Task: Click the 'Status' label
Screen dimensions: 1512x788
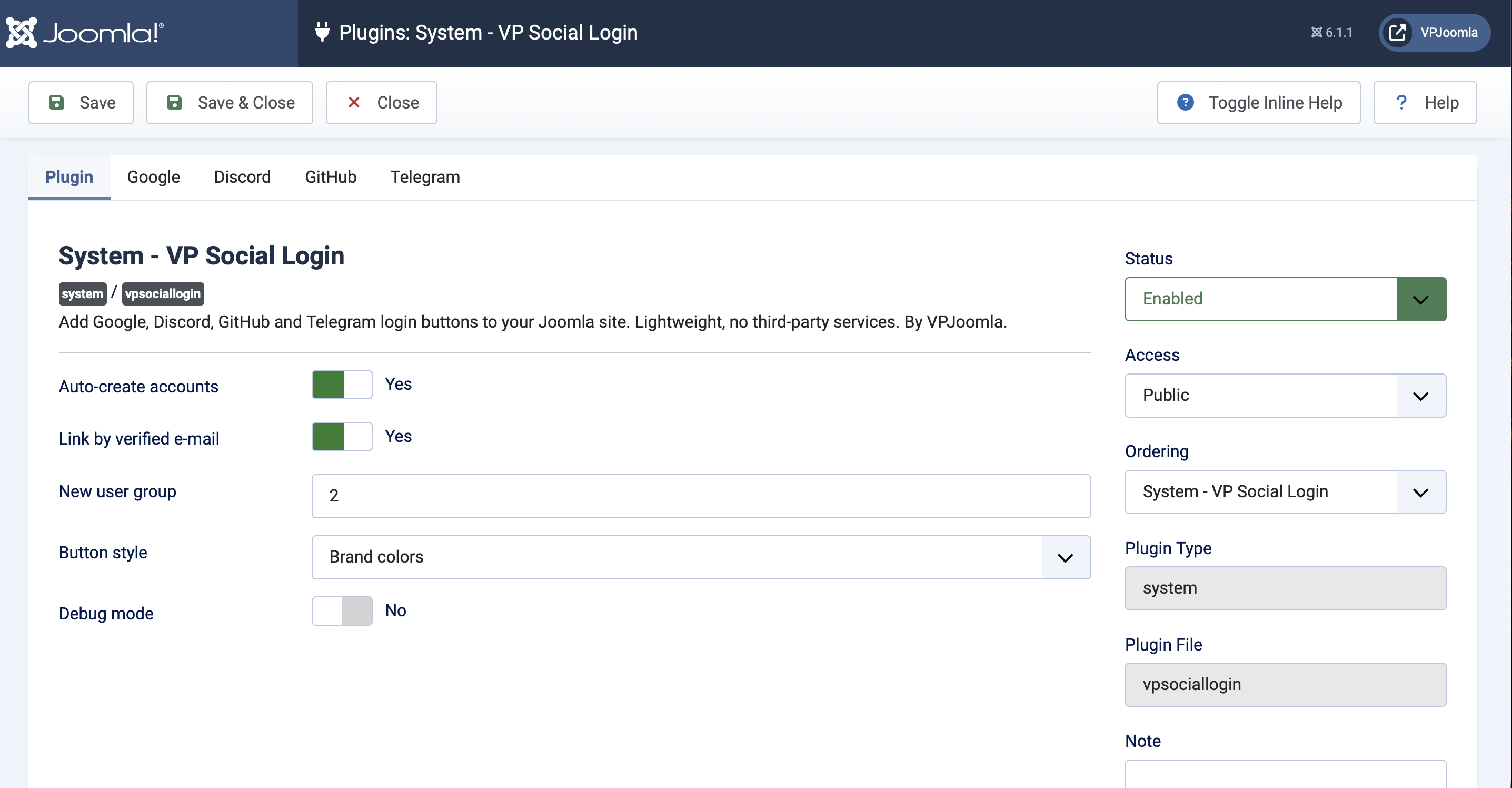Action: pyautogui.click(x=1149, y=258)
